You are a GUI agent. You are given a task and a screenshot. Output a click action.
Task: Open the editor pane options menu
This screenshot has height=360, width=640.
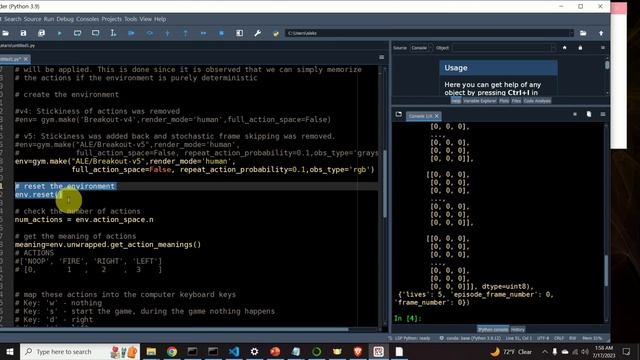click(381, 58)
